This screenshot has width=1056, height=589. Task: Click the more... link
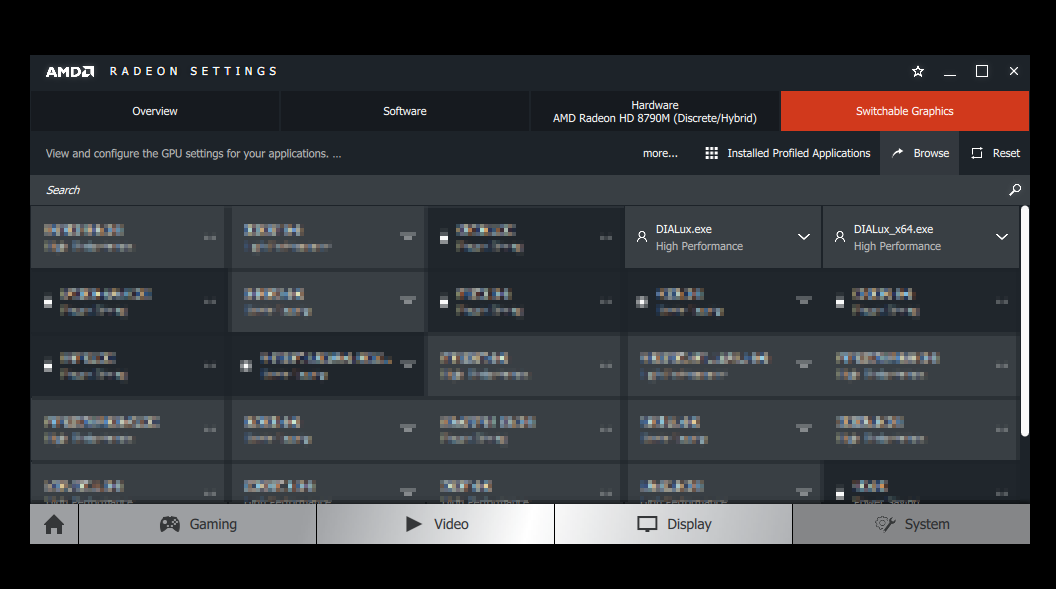click(x=660, y=153)
